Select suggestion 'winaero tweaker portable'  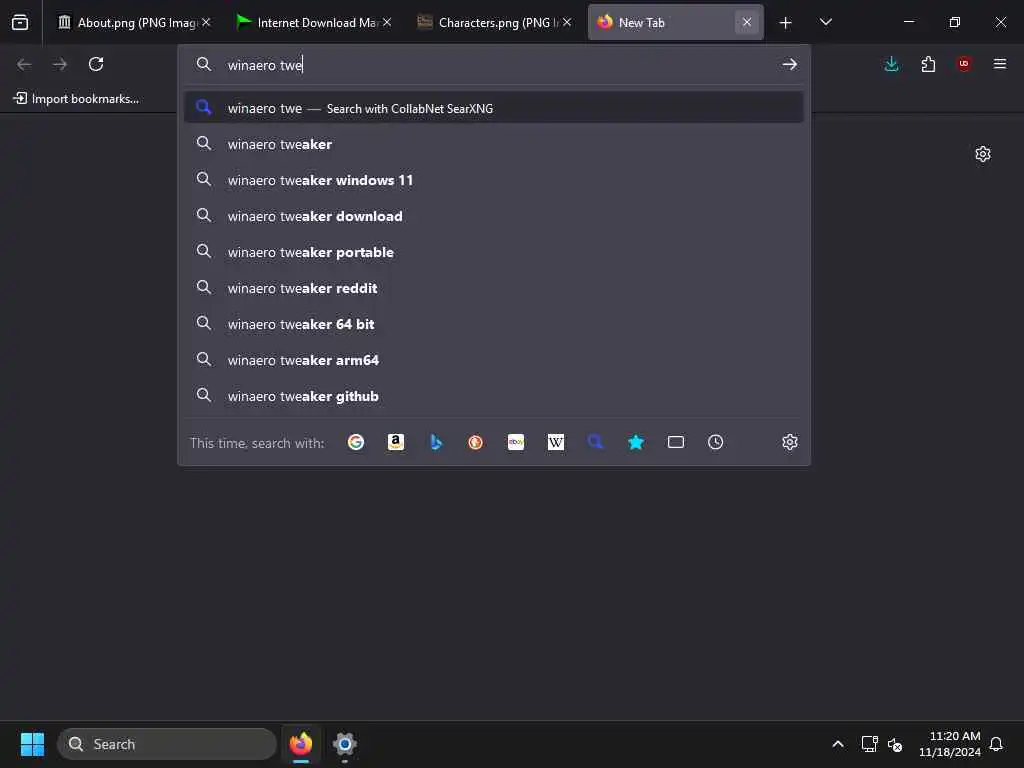pos(494,252)
